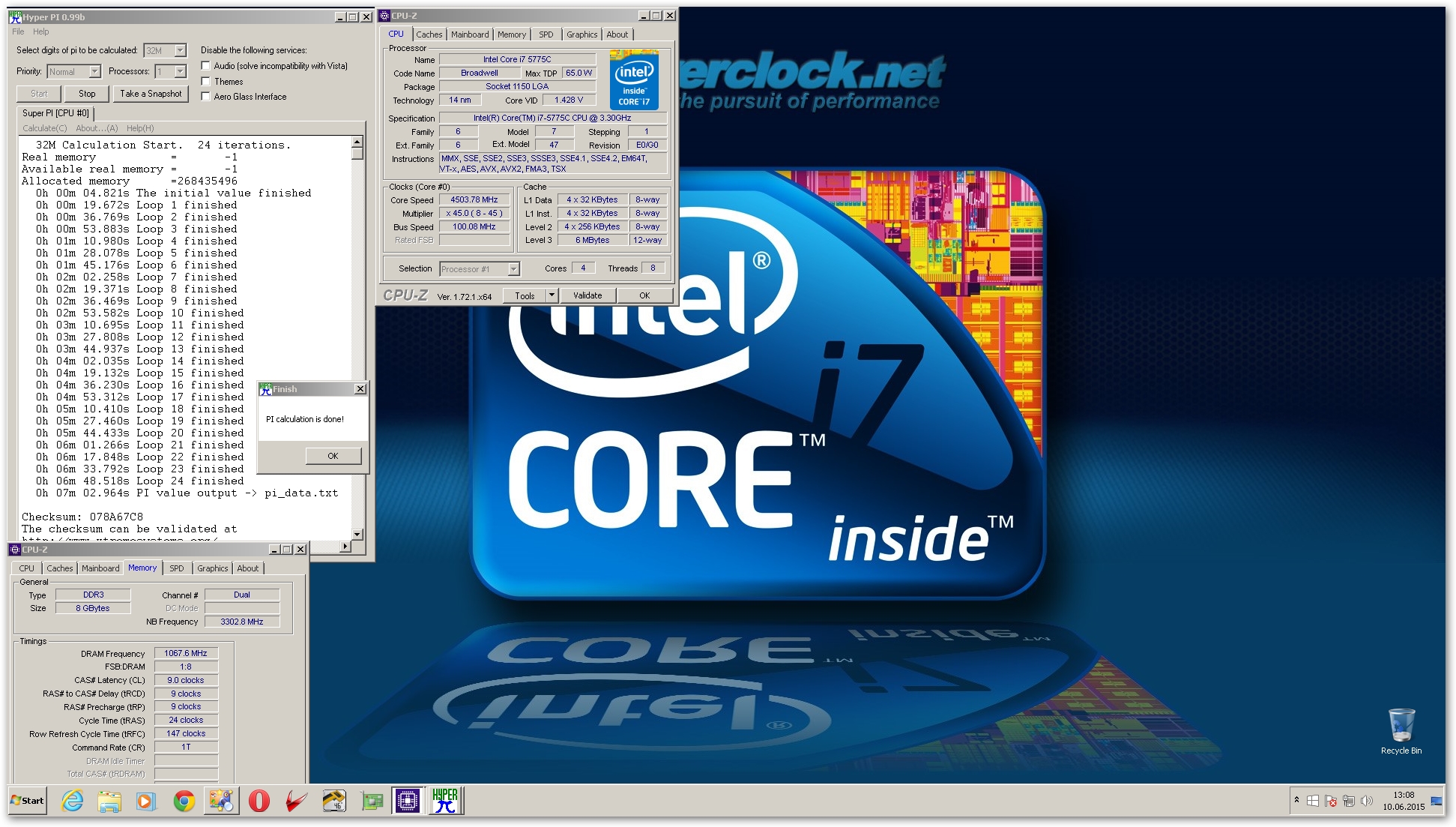Open Internet Explorer from the taskbar

point(73,801)
